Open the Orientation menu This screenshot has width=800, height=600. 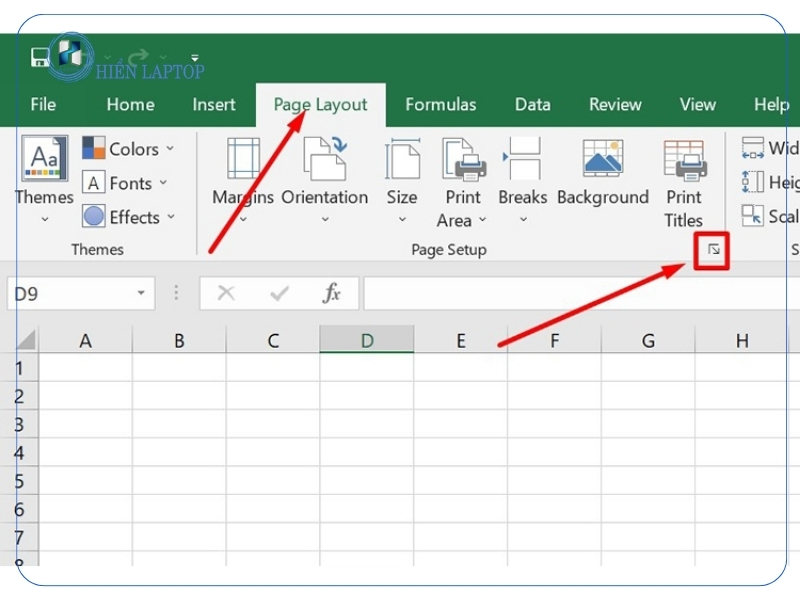(324, 180)
